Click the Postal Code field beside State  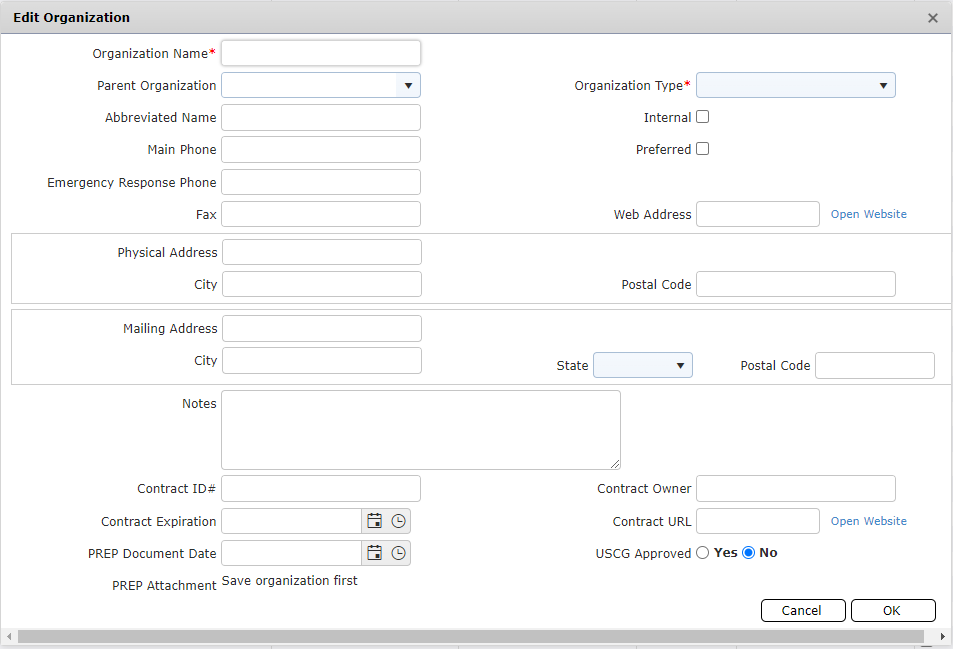click(x=875, y=365)
